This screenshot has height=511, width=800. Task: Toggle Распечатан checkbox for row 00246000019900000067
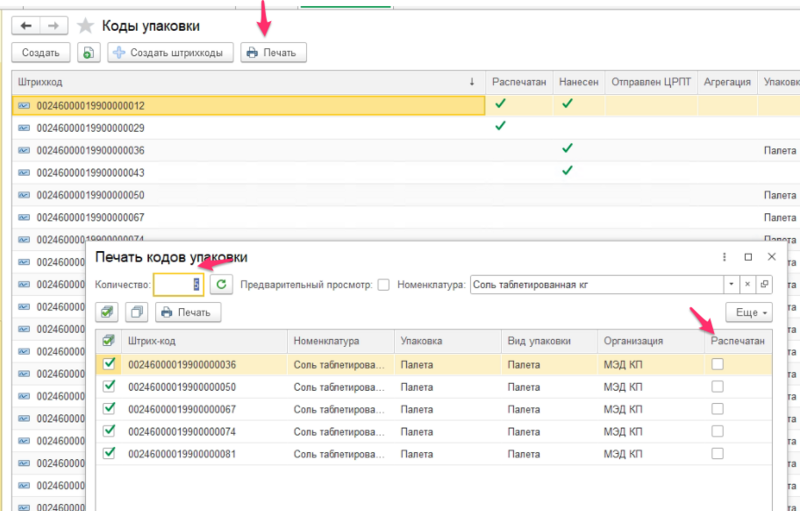[x=717, y=409]
